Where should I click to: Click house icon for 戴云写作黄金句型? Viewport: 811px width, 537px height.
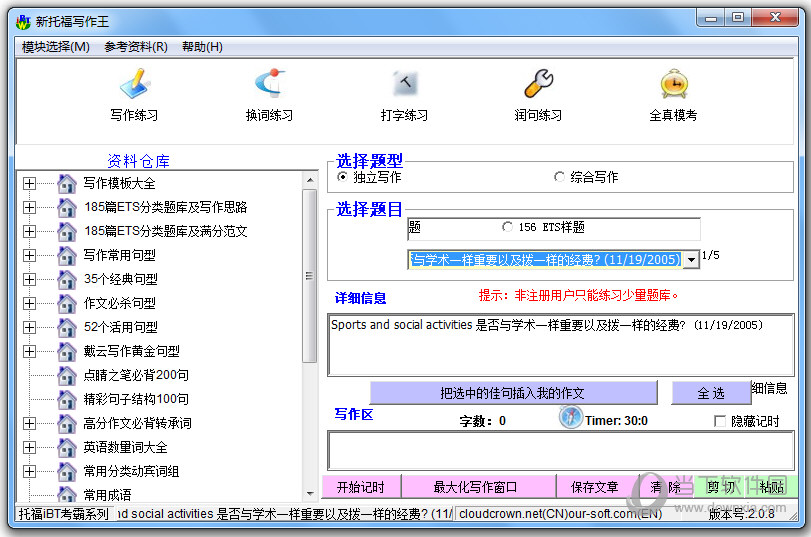coord(67,351)
